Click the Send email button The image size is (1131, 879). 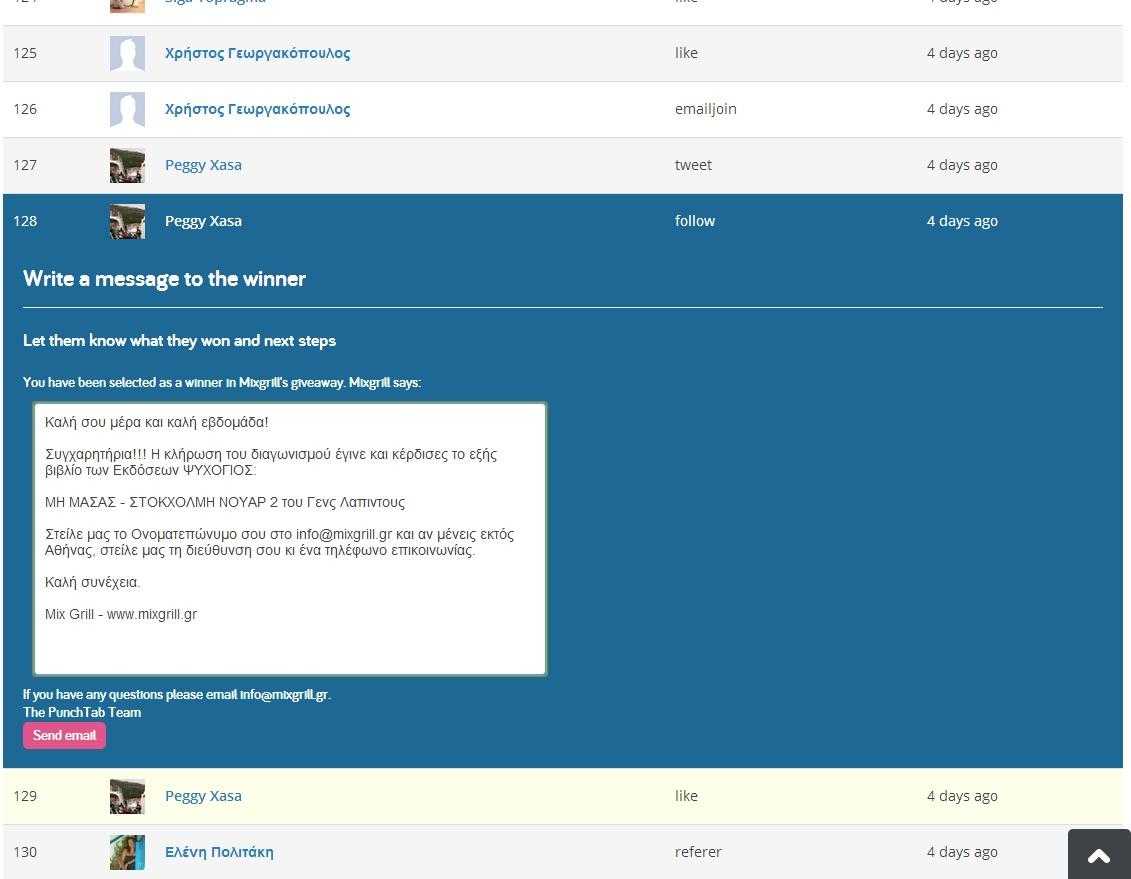(x=64, y=736)
